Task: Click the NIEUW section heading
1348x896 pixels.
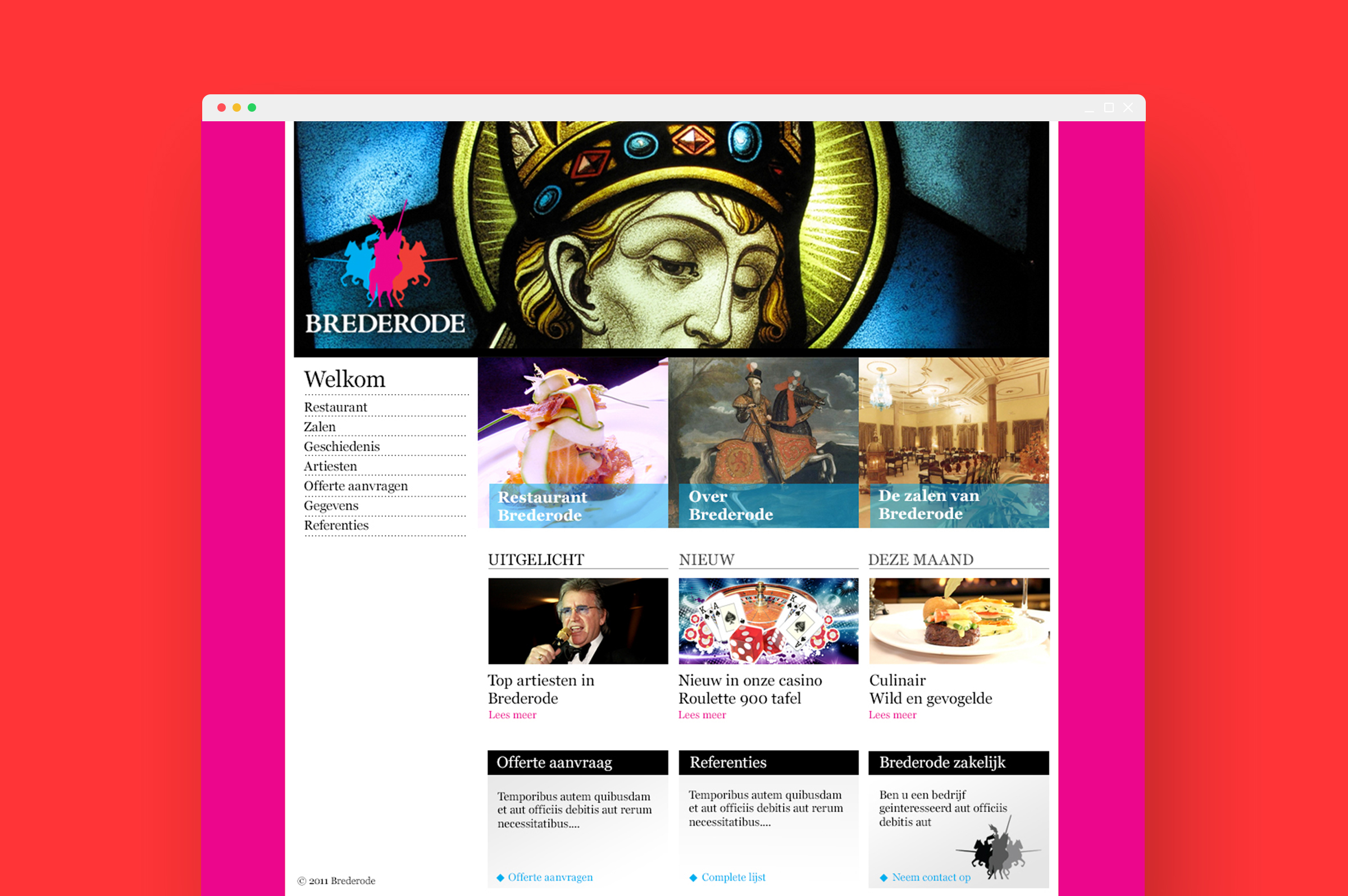Action: [x=707, y=560]
